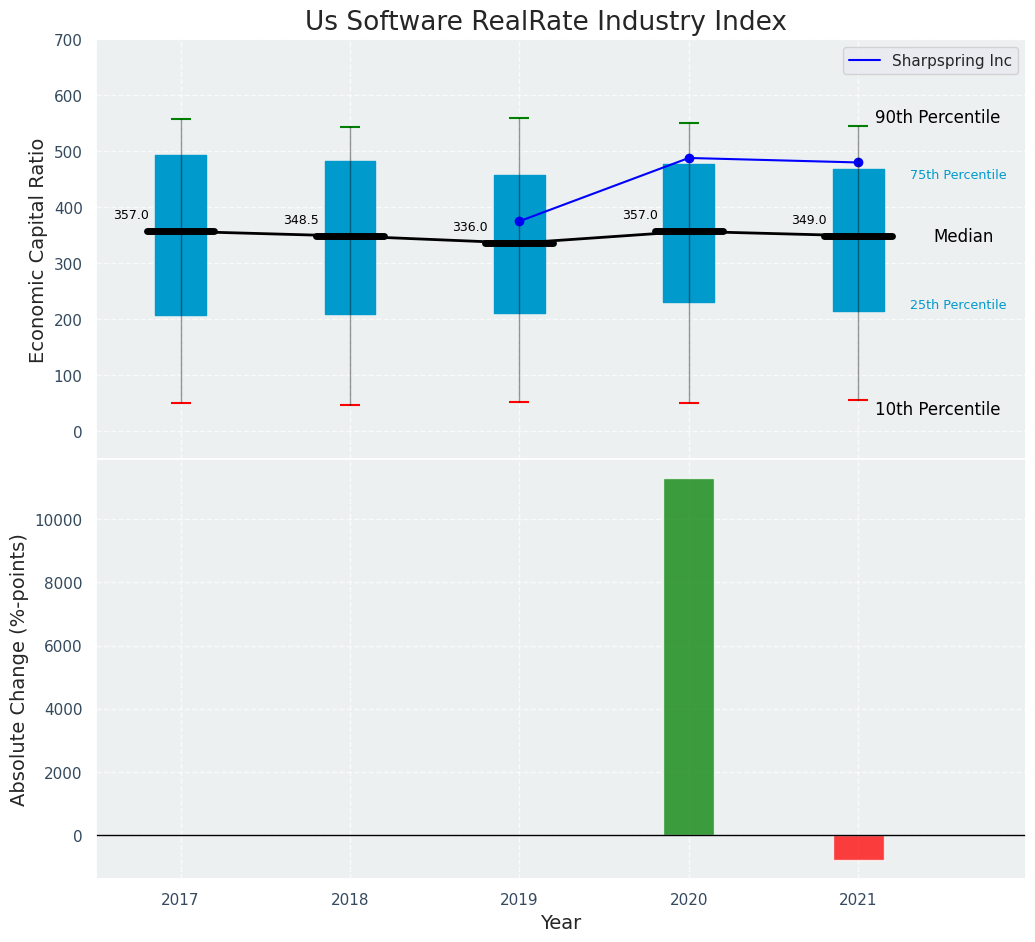1035x942 pixels.
Task: Click the chart title Us Software RealRate
Action: [x=545, y=21]
